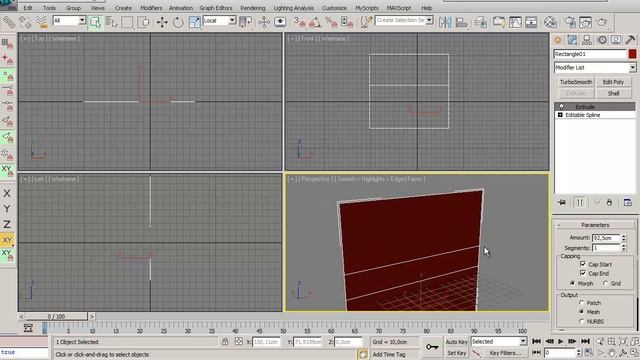Open Edit Named Selection Sets
640x360 pixels.
pyautogui.click(x=366, y=22)
